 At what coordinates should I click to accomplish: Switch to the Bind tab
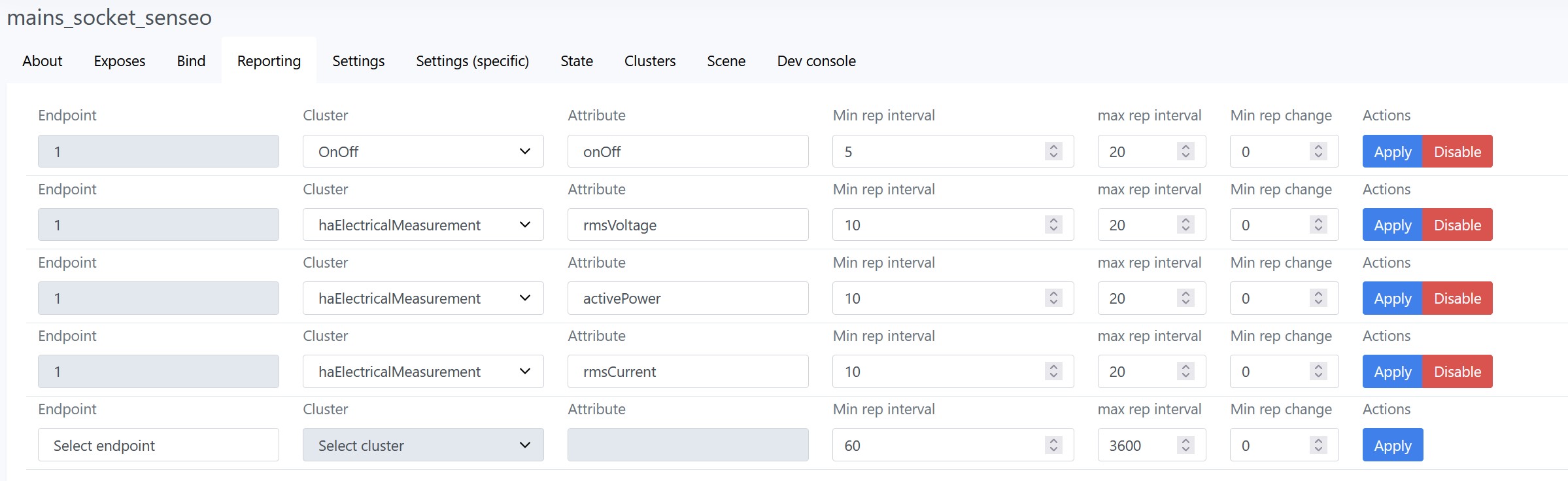point(191,61)
